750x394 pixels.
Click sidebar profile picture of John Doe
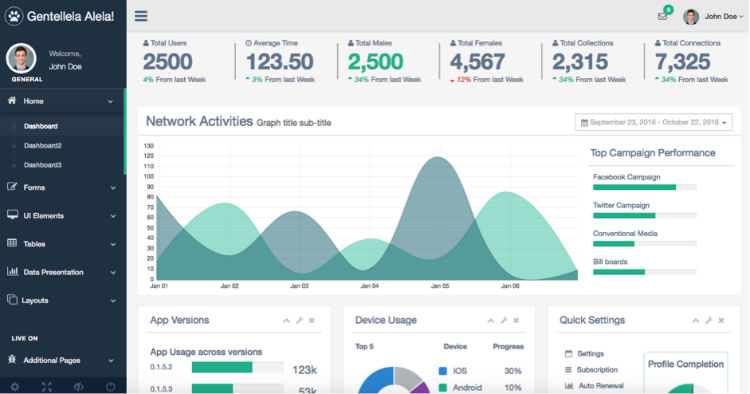pos(21,59)
